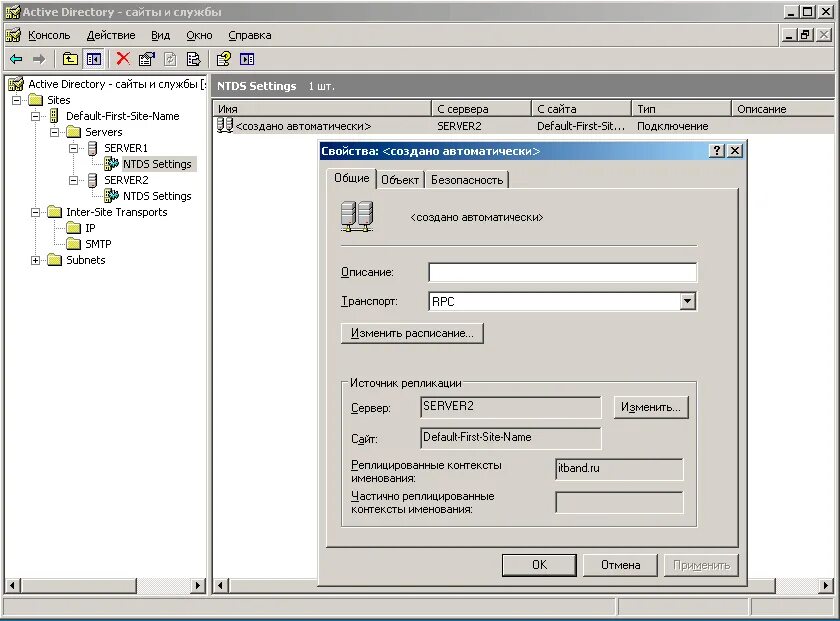Select Active Directory root tree node
The width and height of the screenshot is (840, 621).
pos(117,84)
